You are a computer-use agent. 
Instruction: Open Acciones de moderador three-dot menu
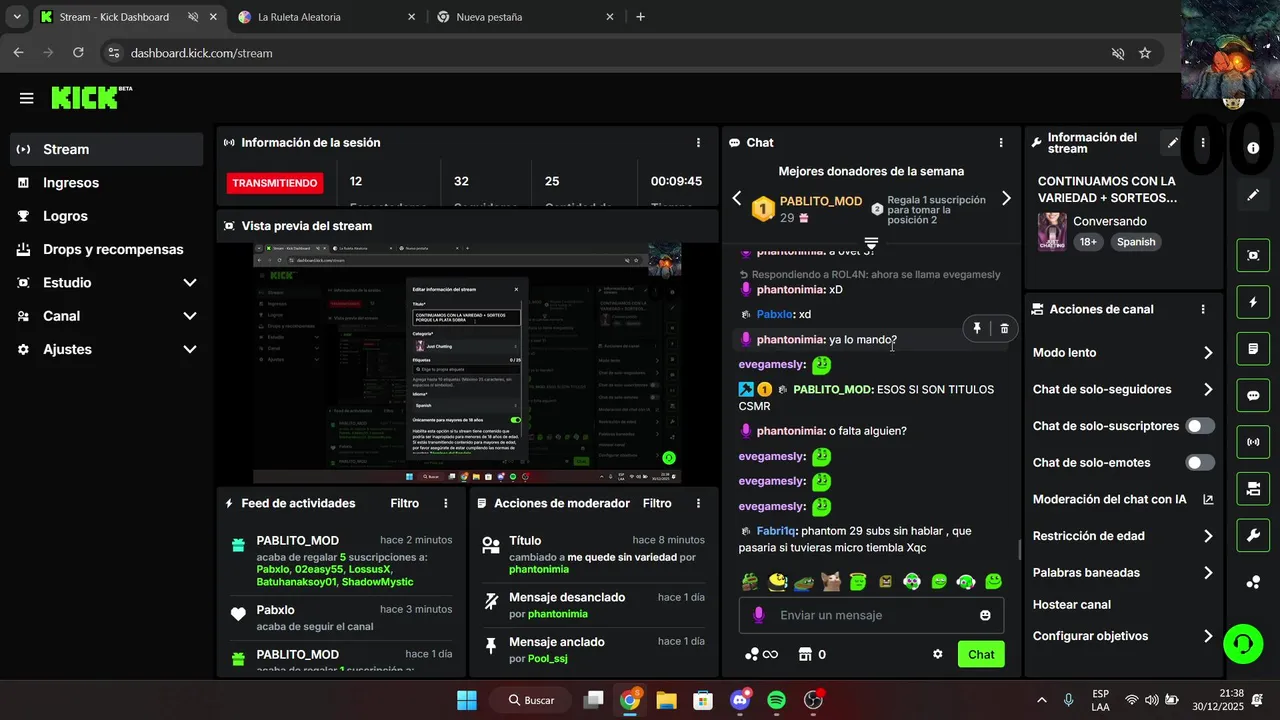tap(698, 503)
